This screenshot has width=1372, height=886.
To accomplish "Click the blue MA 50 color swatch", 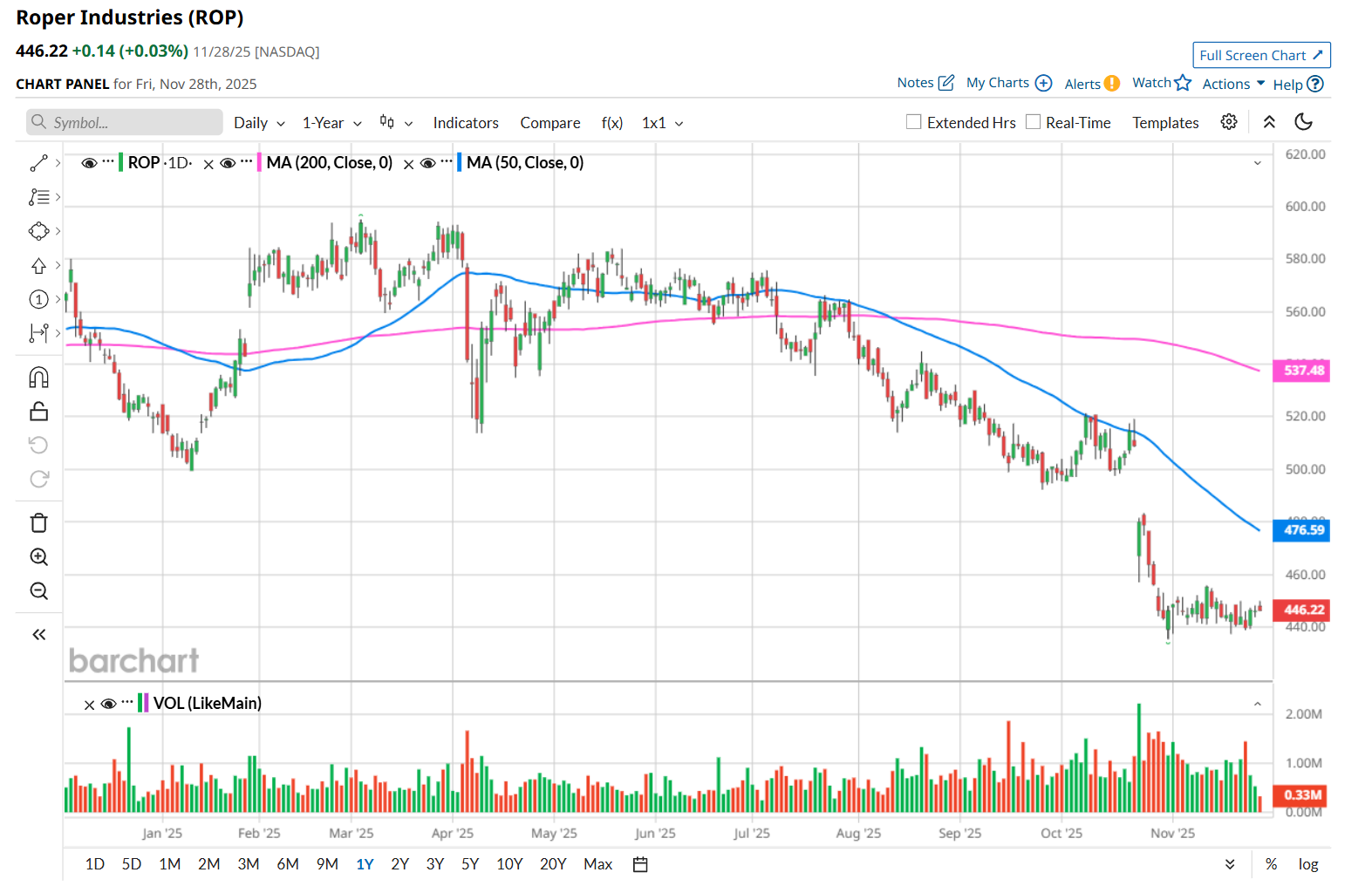I will pos(459,163).
